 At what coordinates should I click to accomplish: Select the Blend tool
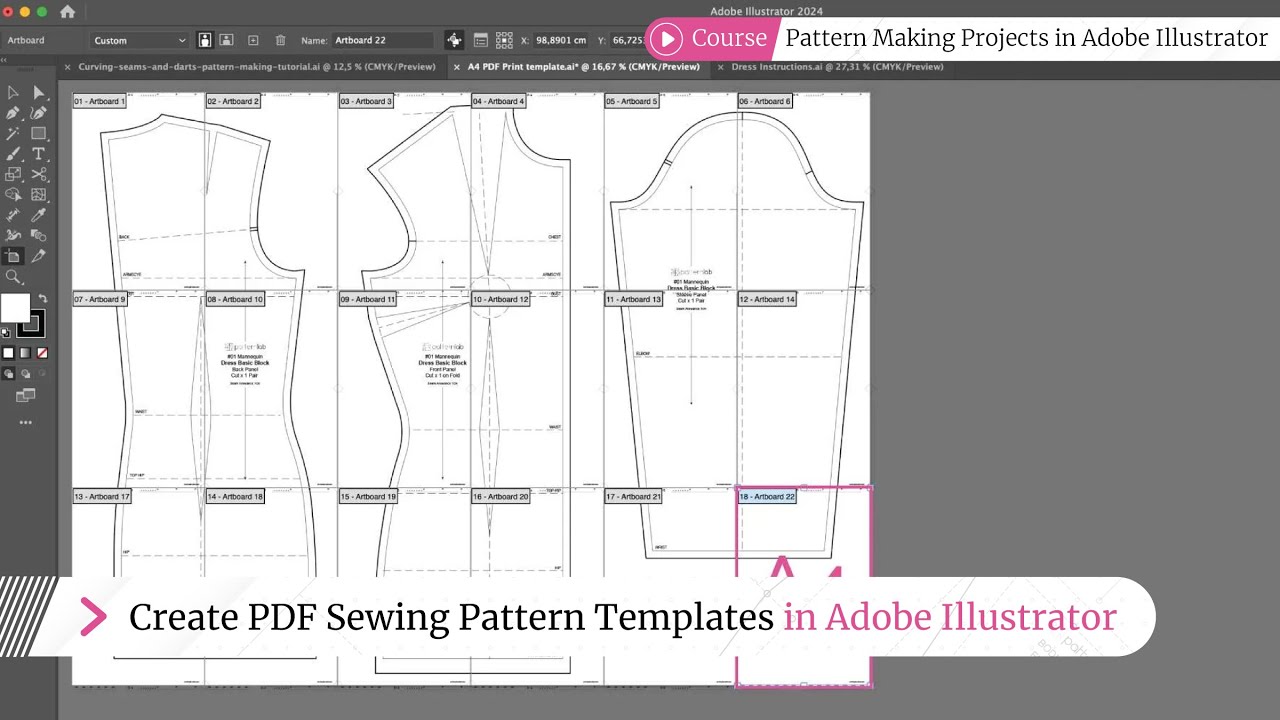click(x=39, y=235)
